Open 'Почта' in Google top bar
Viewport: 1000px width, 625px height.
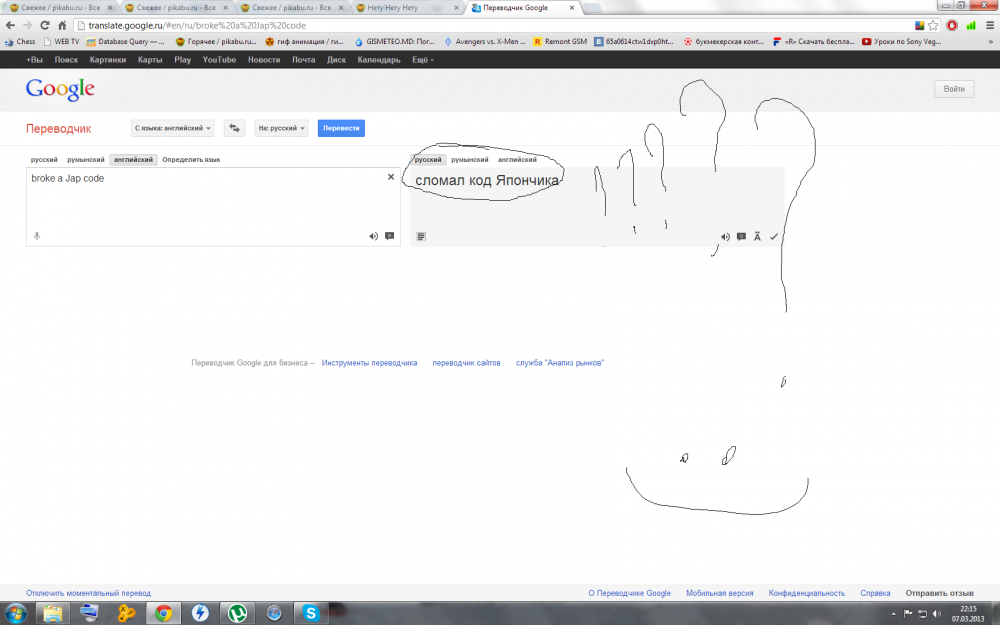(304, 60)
